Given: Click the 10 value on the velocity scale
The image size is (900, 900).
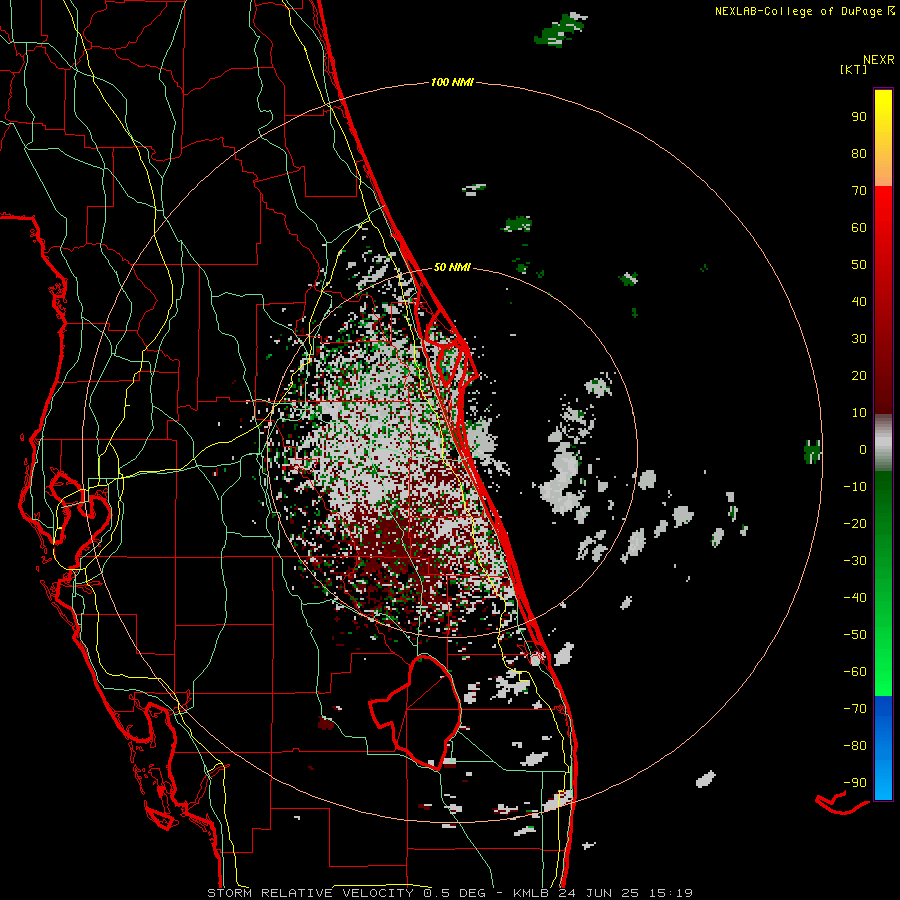Looking at the screenshot, I should coord(859,413).
